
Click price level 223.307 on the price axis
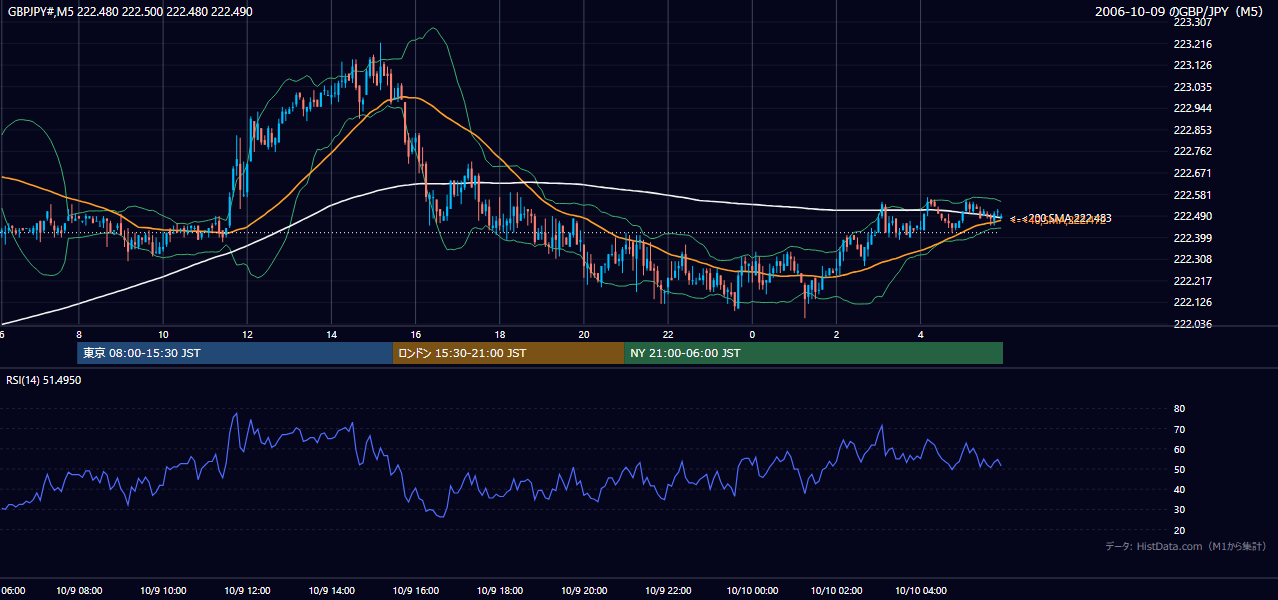1192,22
